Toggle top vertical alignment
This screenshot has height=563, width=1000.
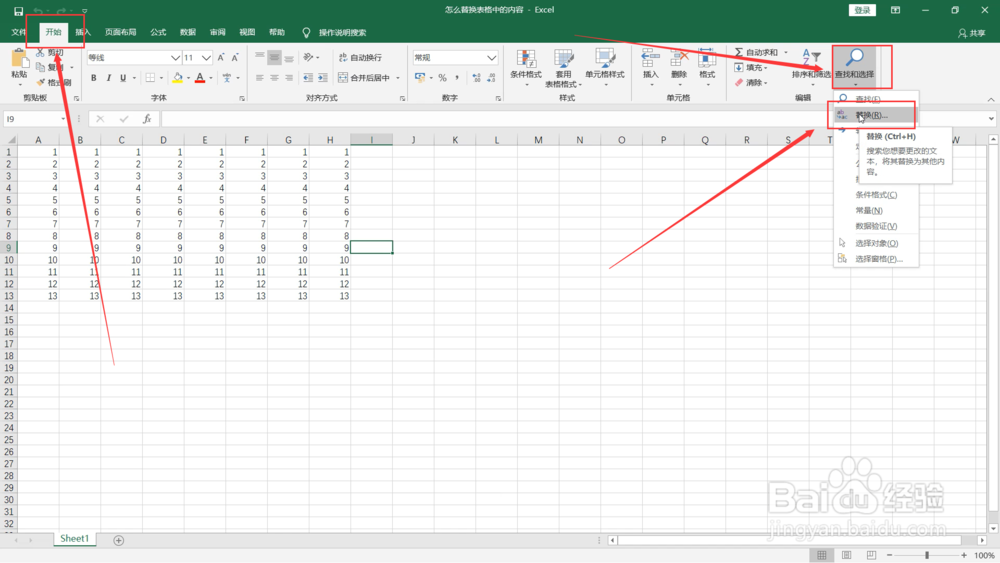pos(260,57)
